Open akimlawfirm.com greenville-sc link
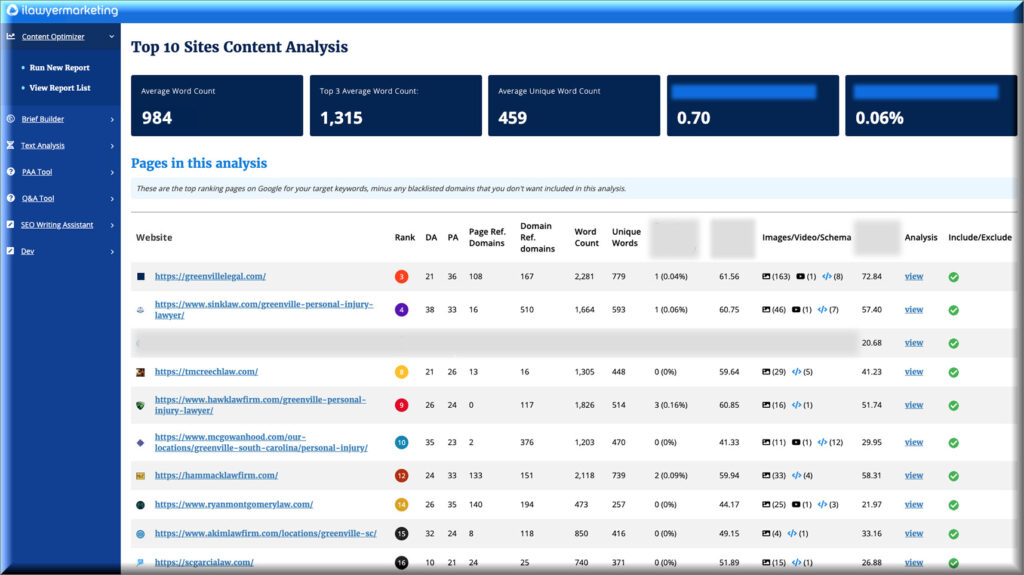 [x=266, y=533]
